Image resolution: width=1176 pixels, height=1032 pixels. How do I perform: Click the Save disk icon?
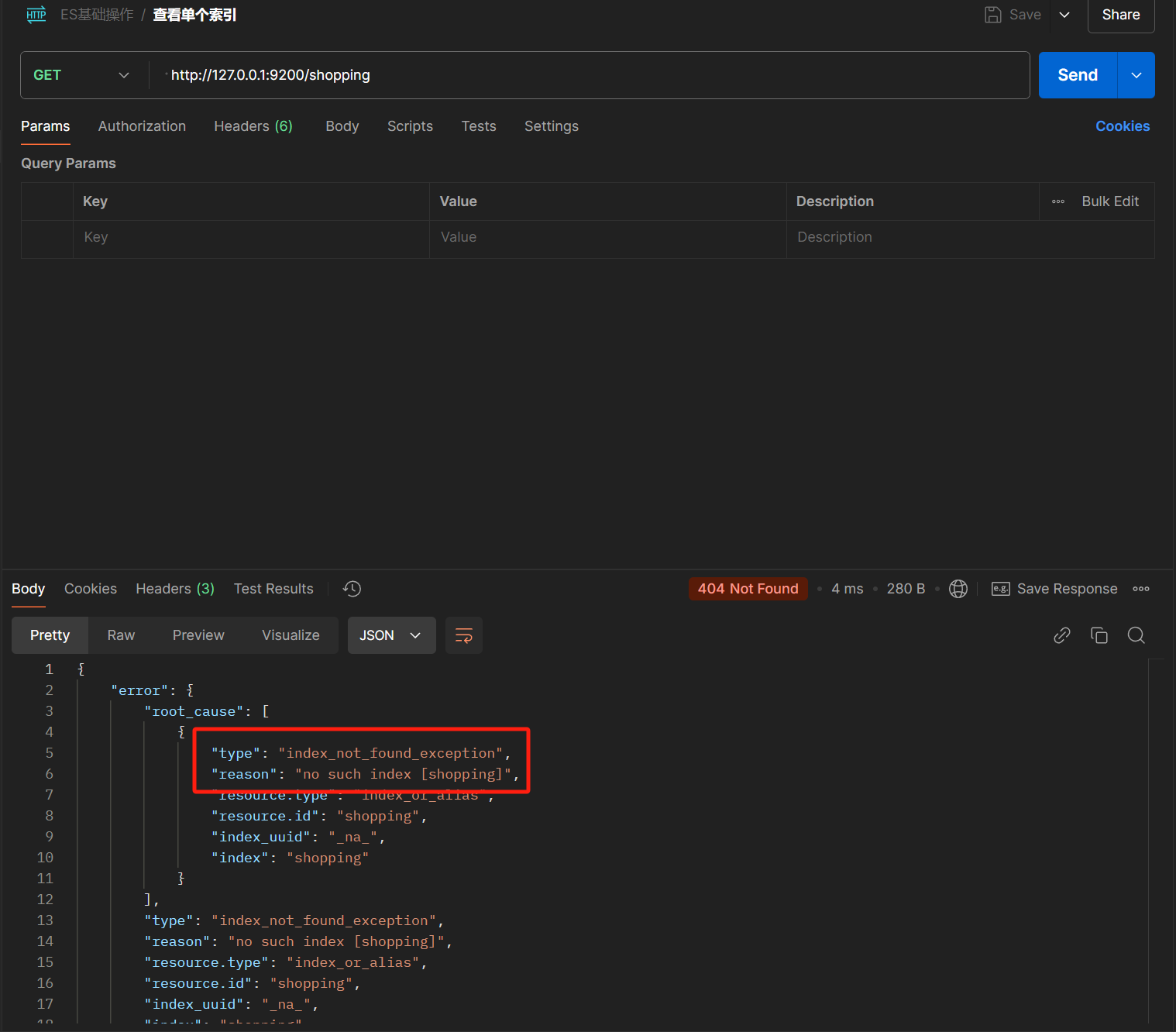pyautogui.click(x=993, y=15)
